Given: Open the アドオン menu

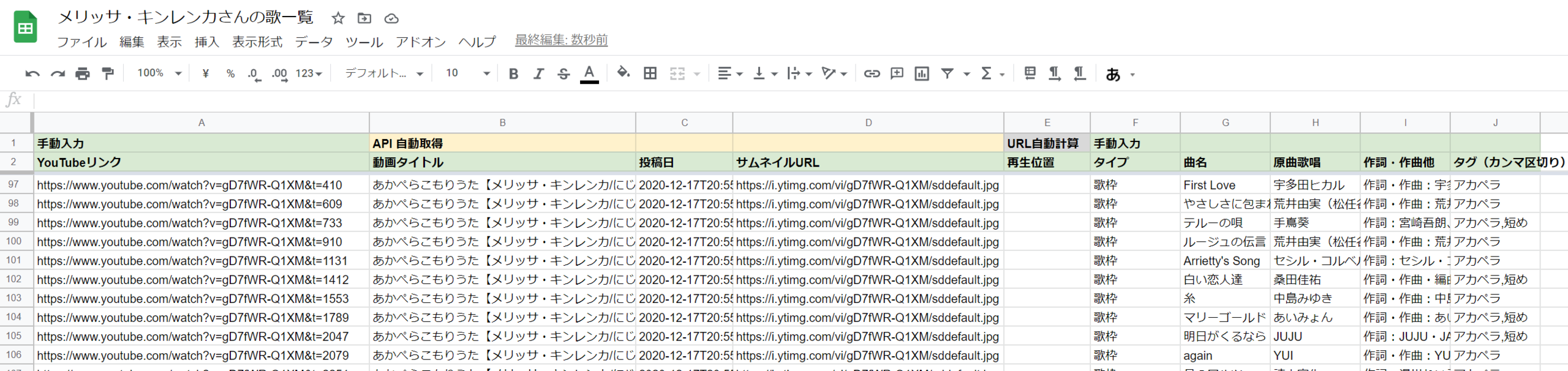Looking at the screenshot, I should coord(421,42).
